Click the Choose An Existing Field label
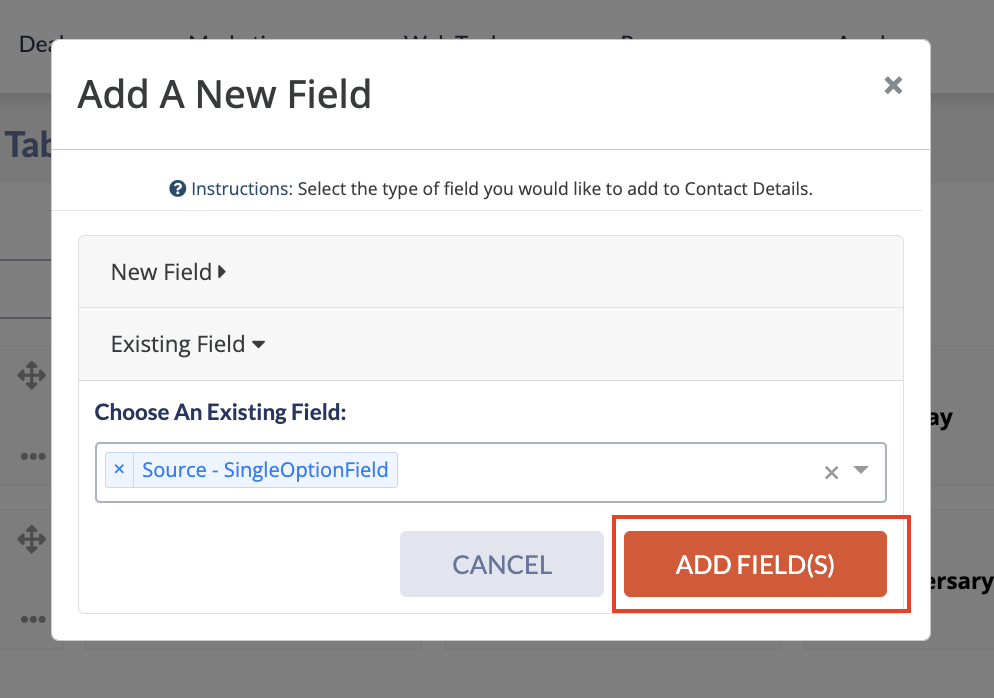 pos(220,412)
